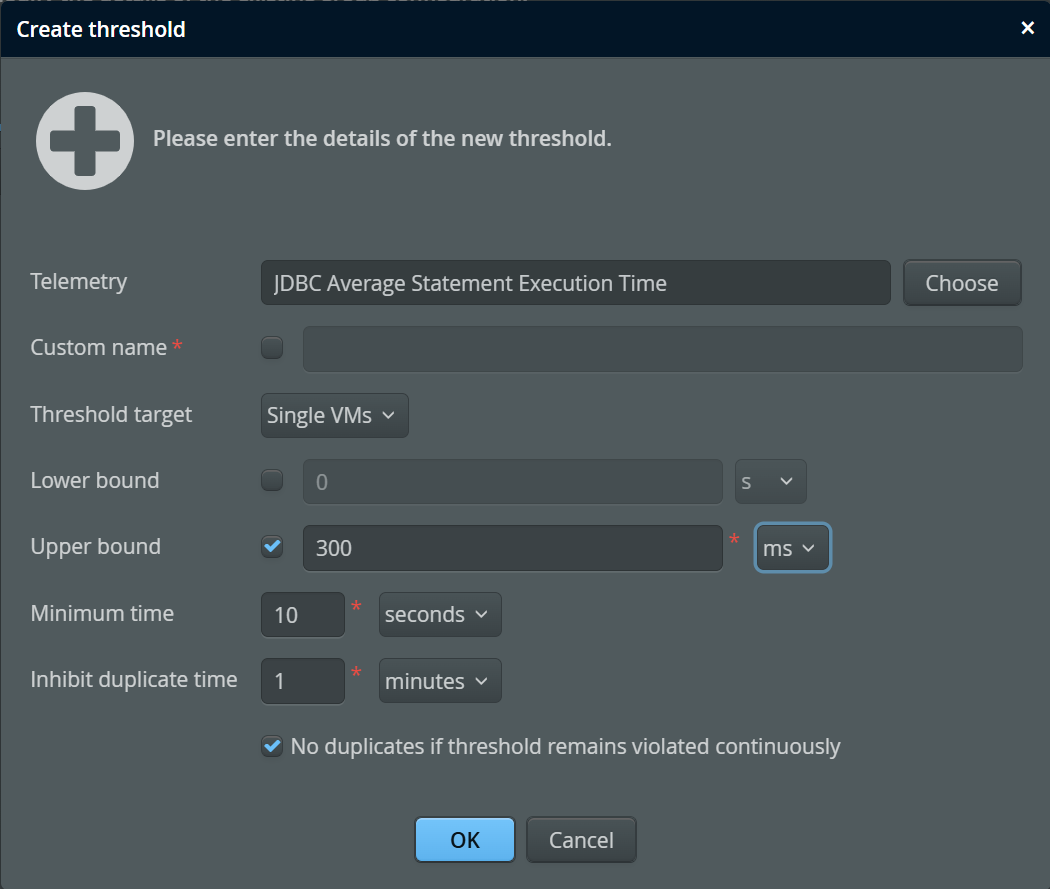Open the Threshold target dropdown
This screenshot has width=1050, height=889.
click(x=335, y=415)
